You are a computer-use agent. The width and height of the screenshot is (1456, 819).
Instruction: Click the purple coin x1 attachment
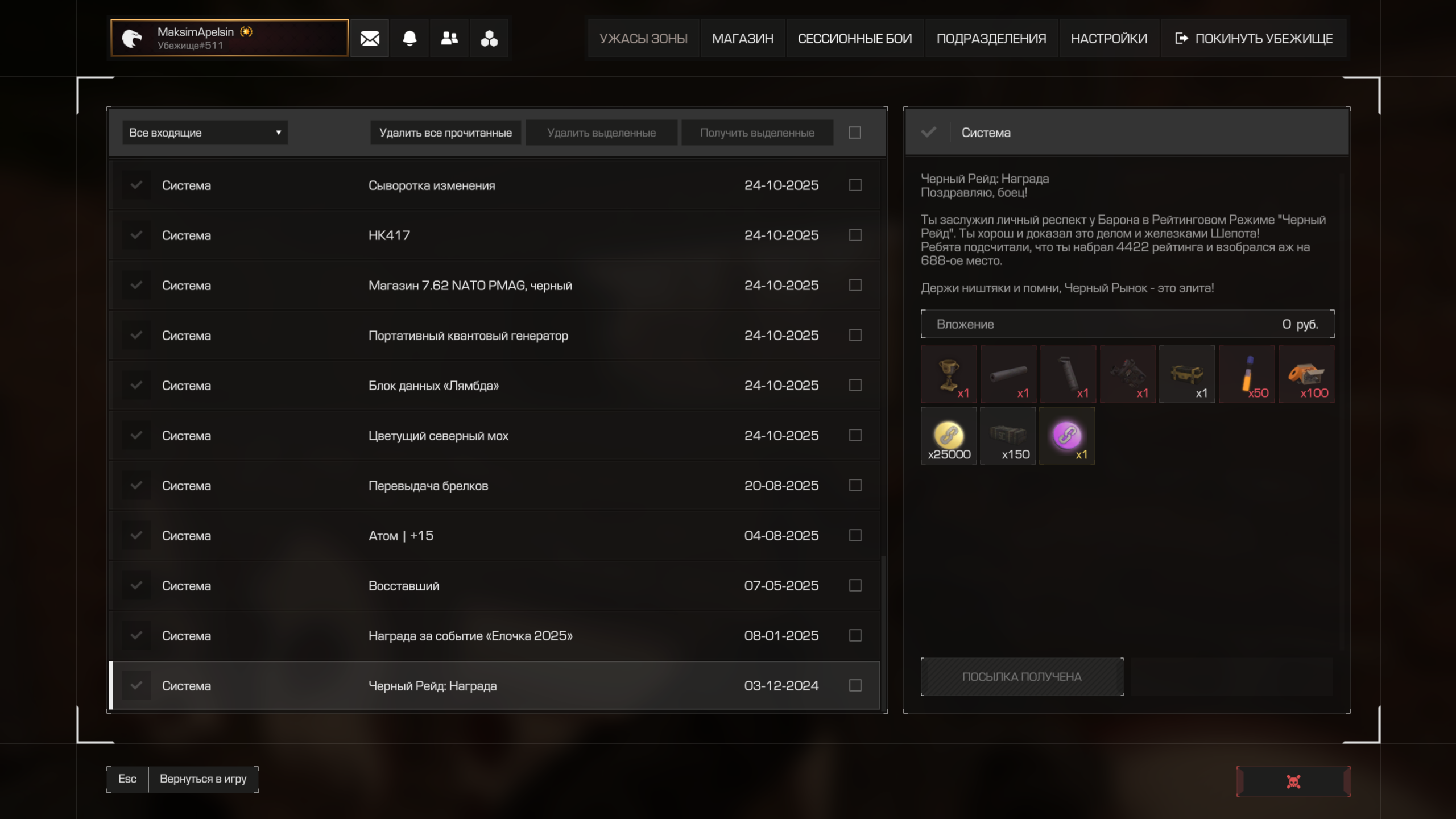coord(1067,436)
